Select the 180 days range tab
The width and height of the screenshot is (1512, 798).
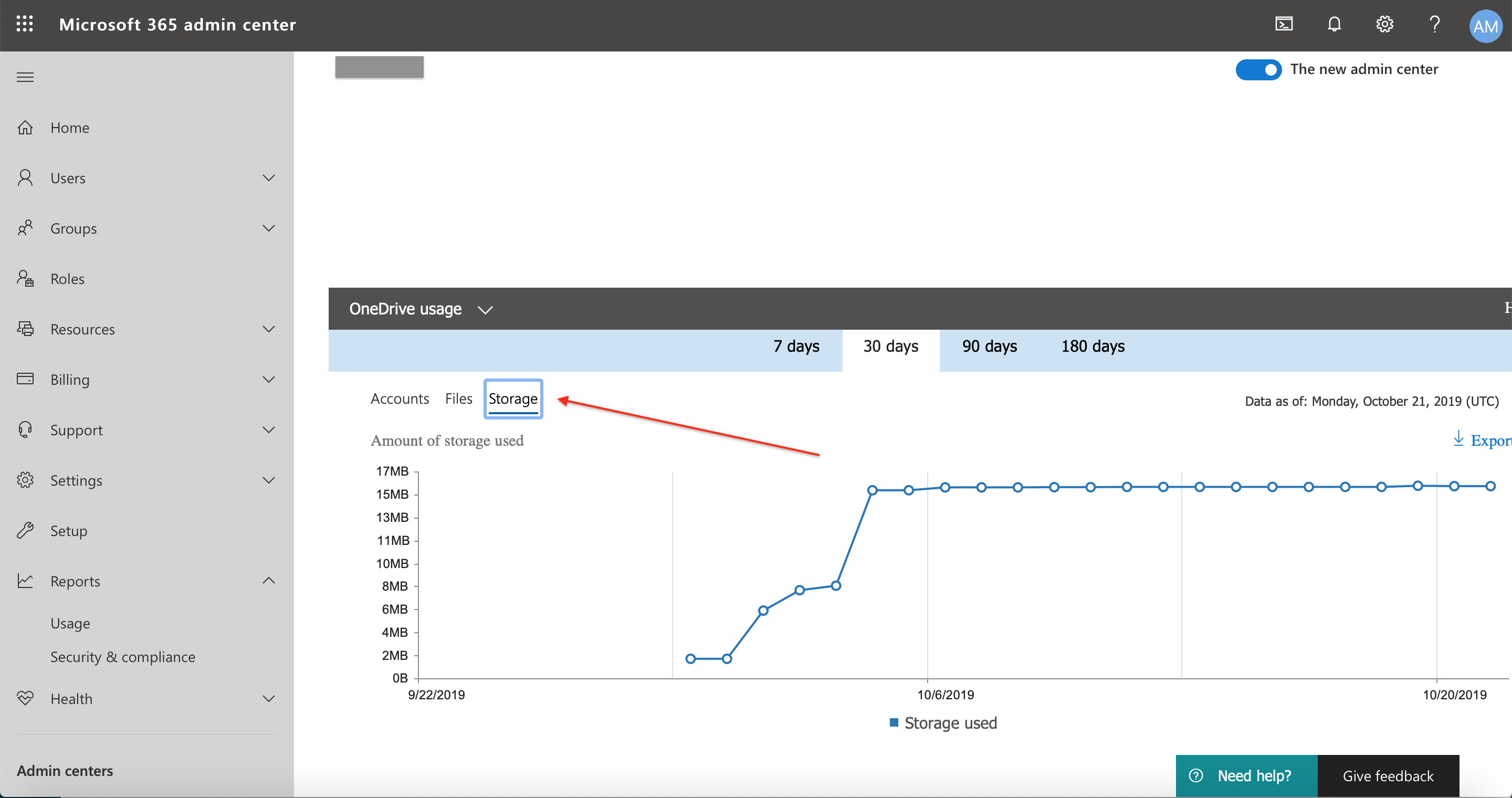pyautogui.click(x=1093, y=346)
